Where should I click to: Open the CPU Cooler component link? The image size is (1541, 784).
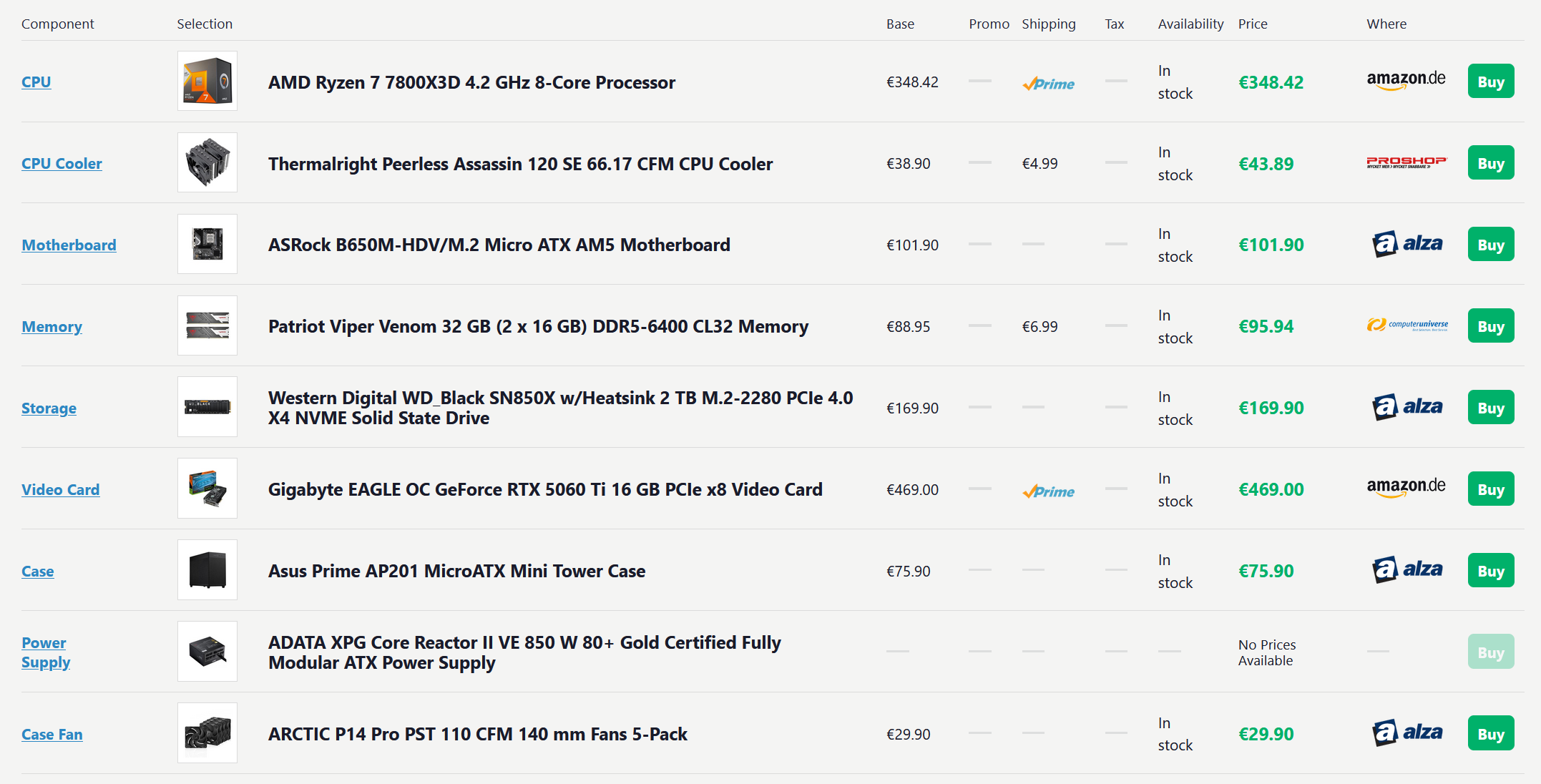pos(62,164)
